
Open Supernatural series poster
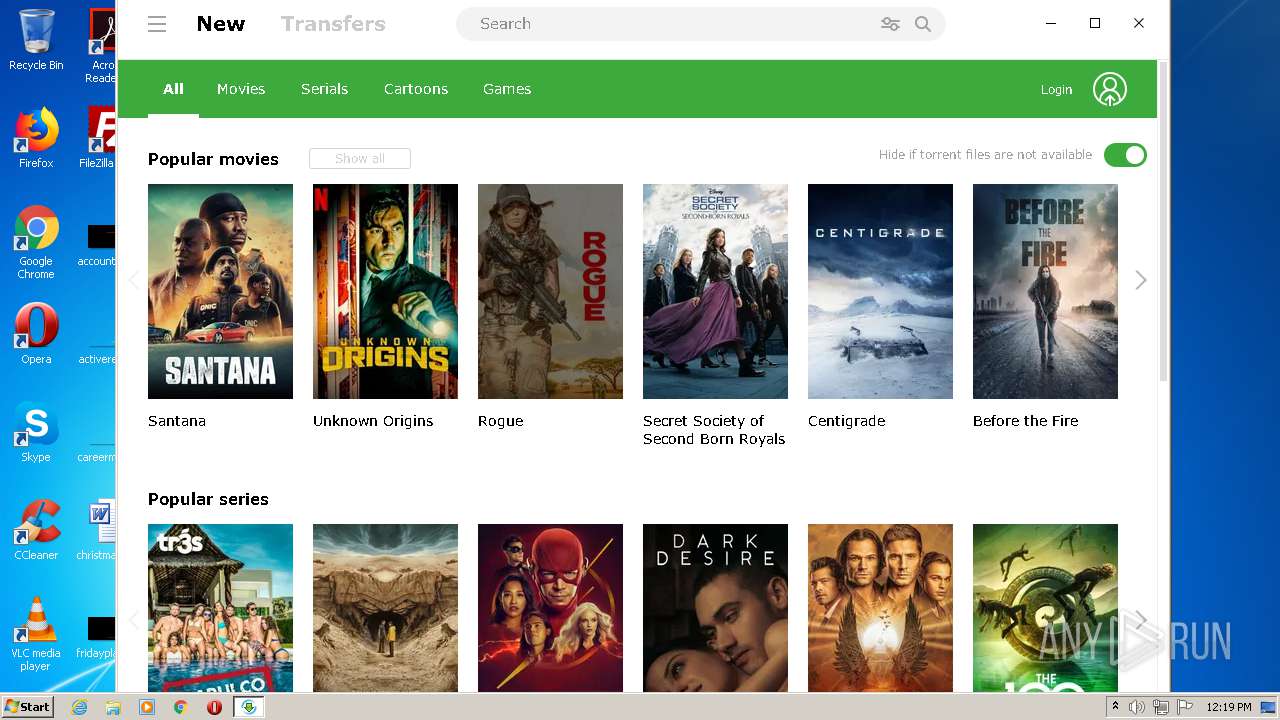[x=880, y=607]
